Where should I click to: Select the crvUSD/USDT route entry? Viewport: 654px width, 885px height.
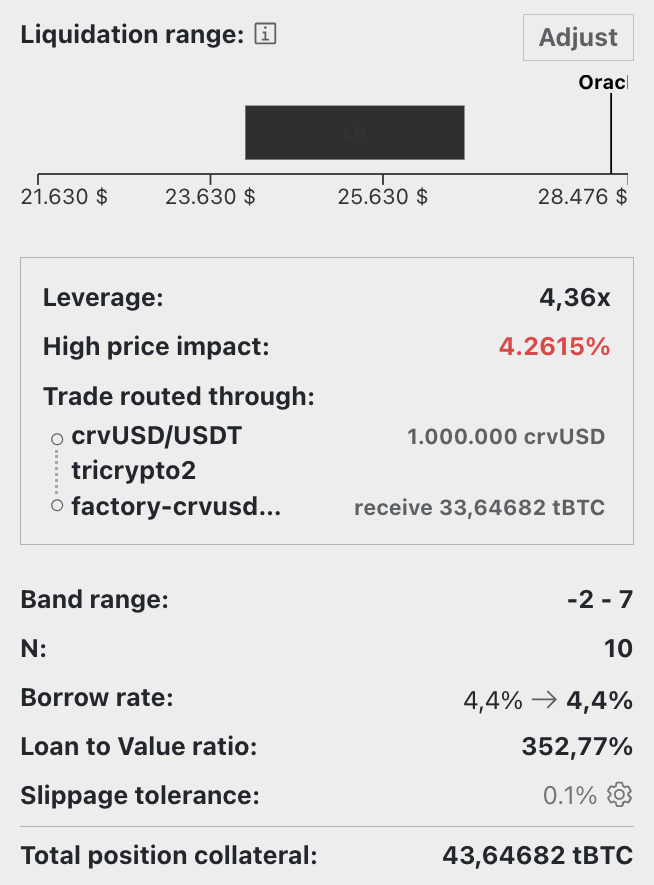point(156,436)
